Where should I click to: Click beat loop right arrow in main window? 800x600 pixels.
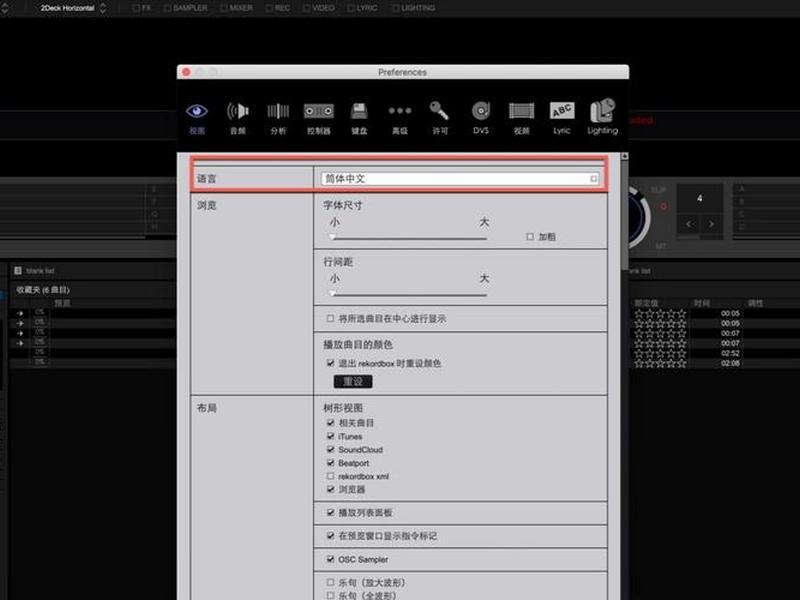pyautogui.click(x=711, y=223)
